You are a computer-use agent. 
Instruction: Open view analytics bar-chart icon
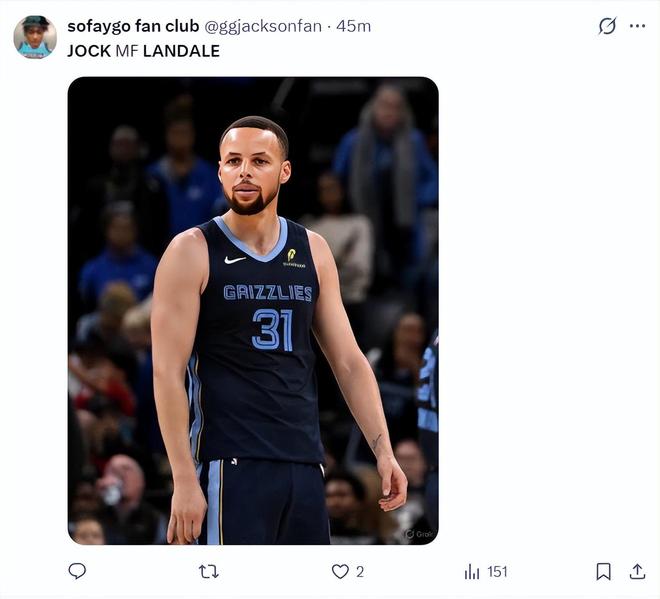[x=472, y=571]
